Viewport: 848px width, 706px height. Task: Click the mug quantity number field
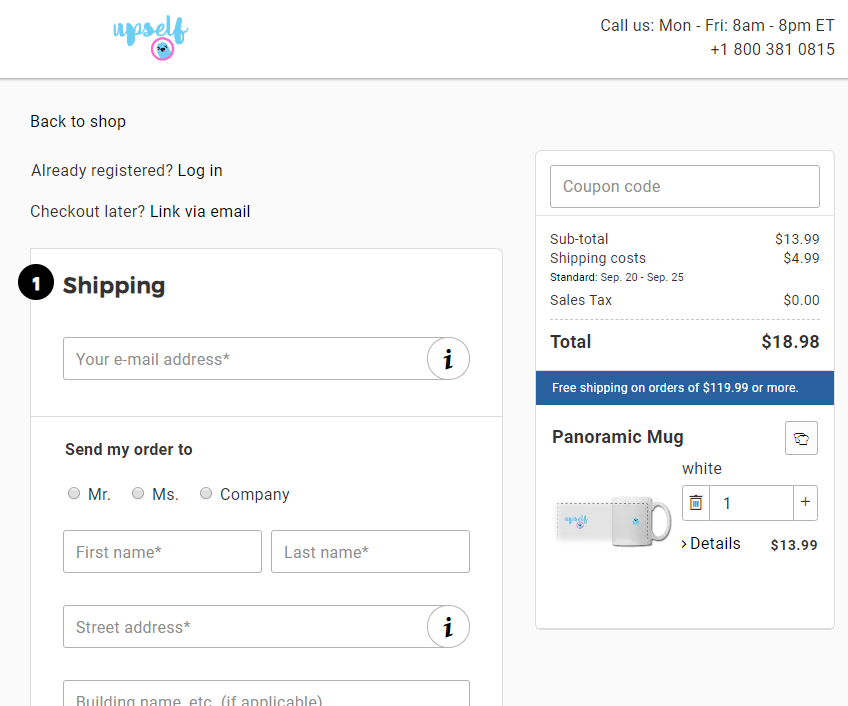coord(751,503)
